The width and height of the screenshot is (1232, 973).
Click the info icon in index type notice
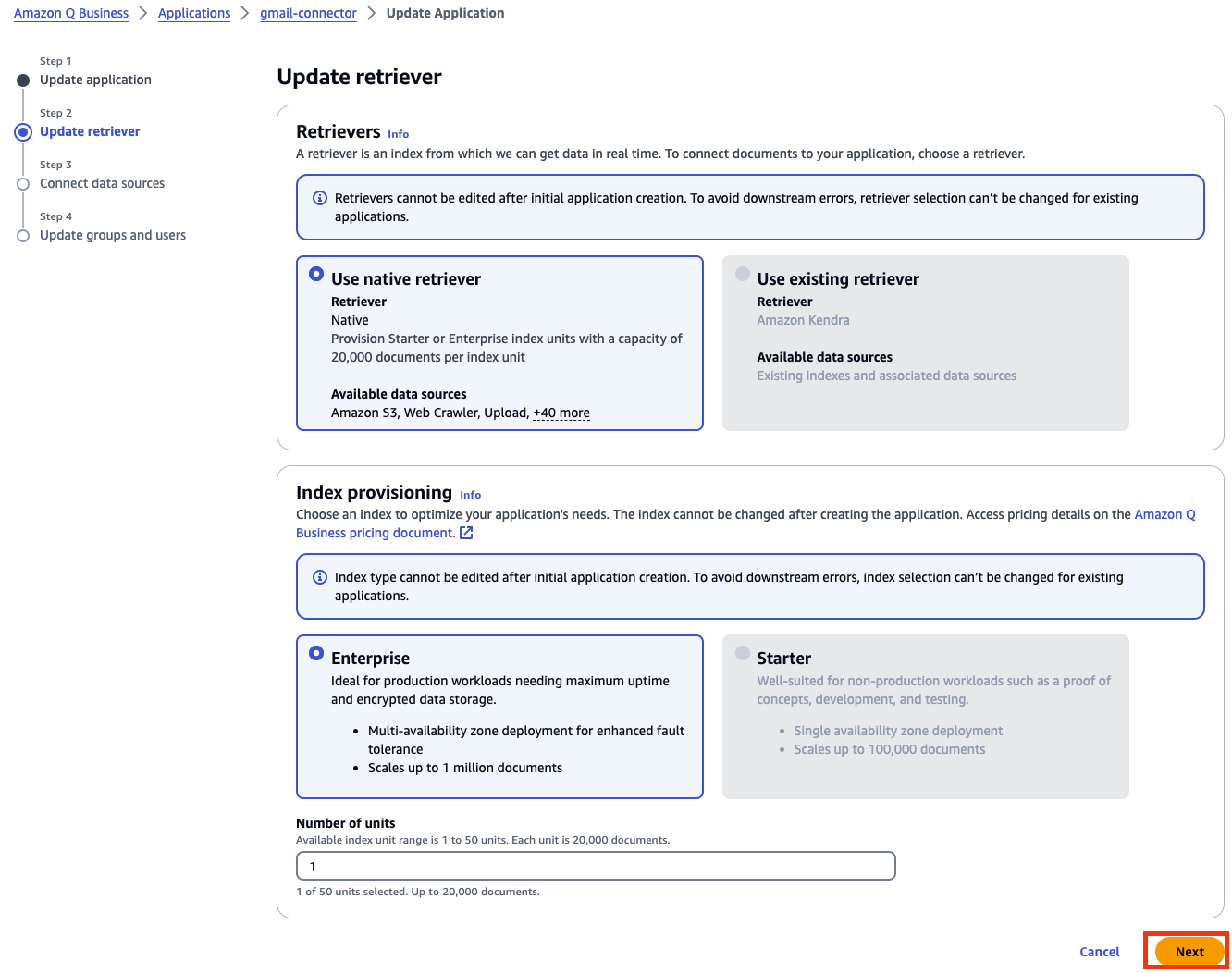320,577
